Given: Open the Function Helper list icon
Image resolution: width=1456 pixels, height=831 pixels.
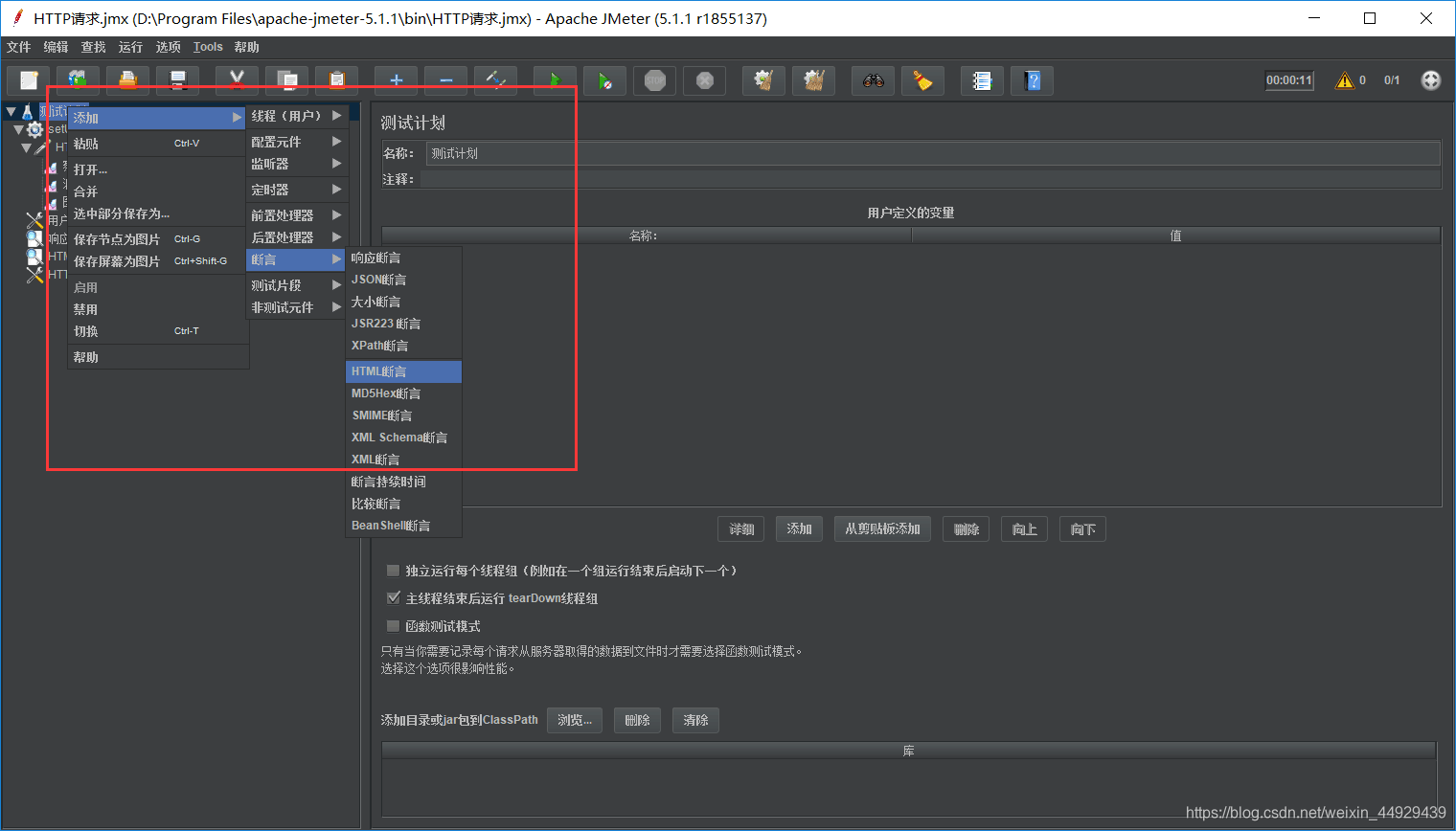Looking at the screenshot, I should [x=982, y=81].
